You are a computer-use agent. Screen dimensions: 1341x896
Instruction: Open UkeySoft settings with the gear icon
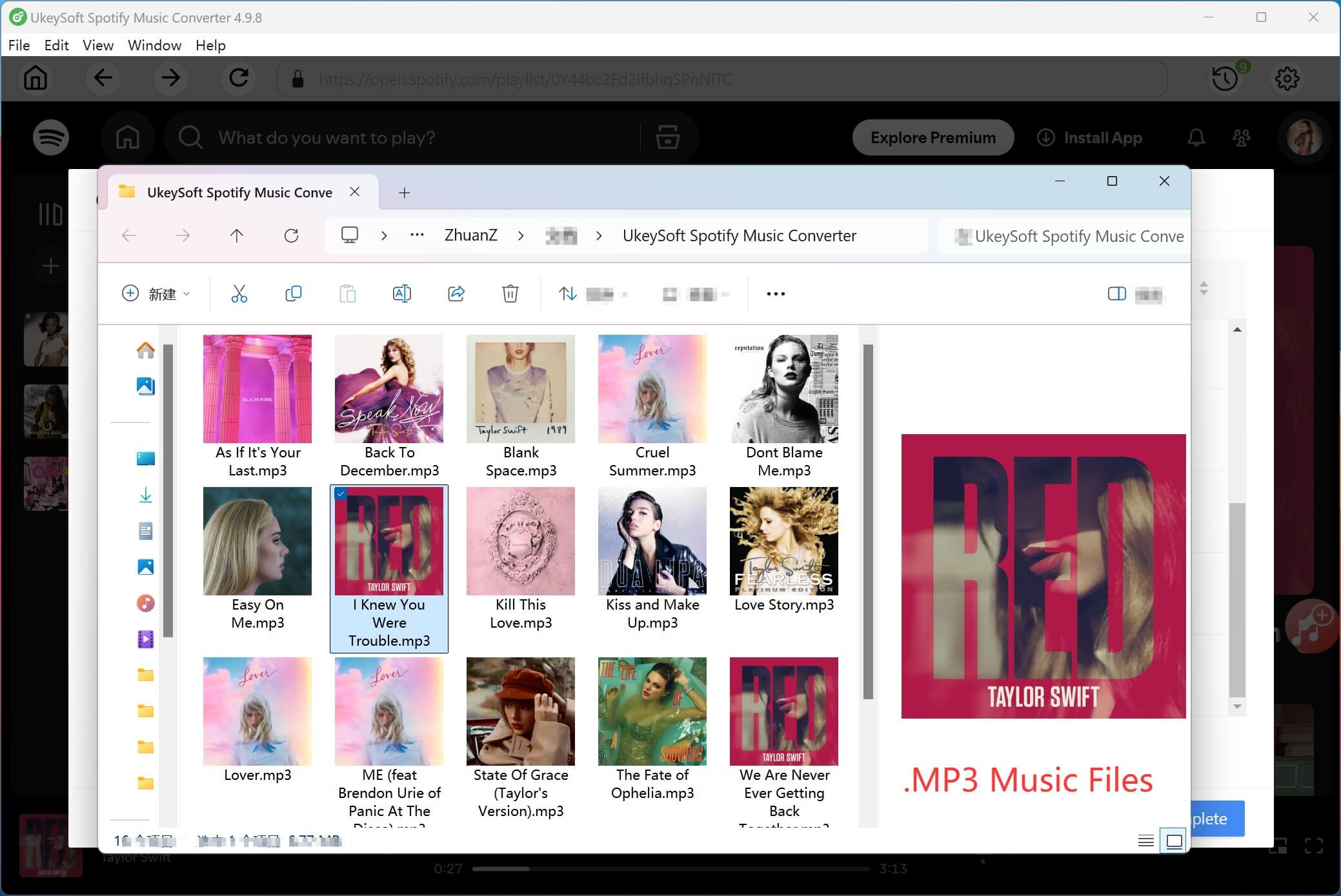[1287, 78]
